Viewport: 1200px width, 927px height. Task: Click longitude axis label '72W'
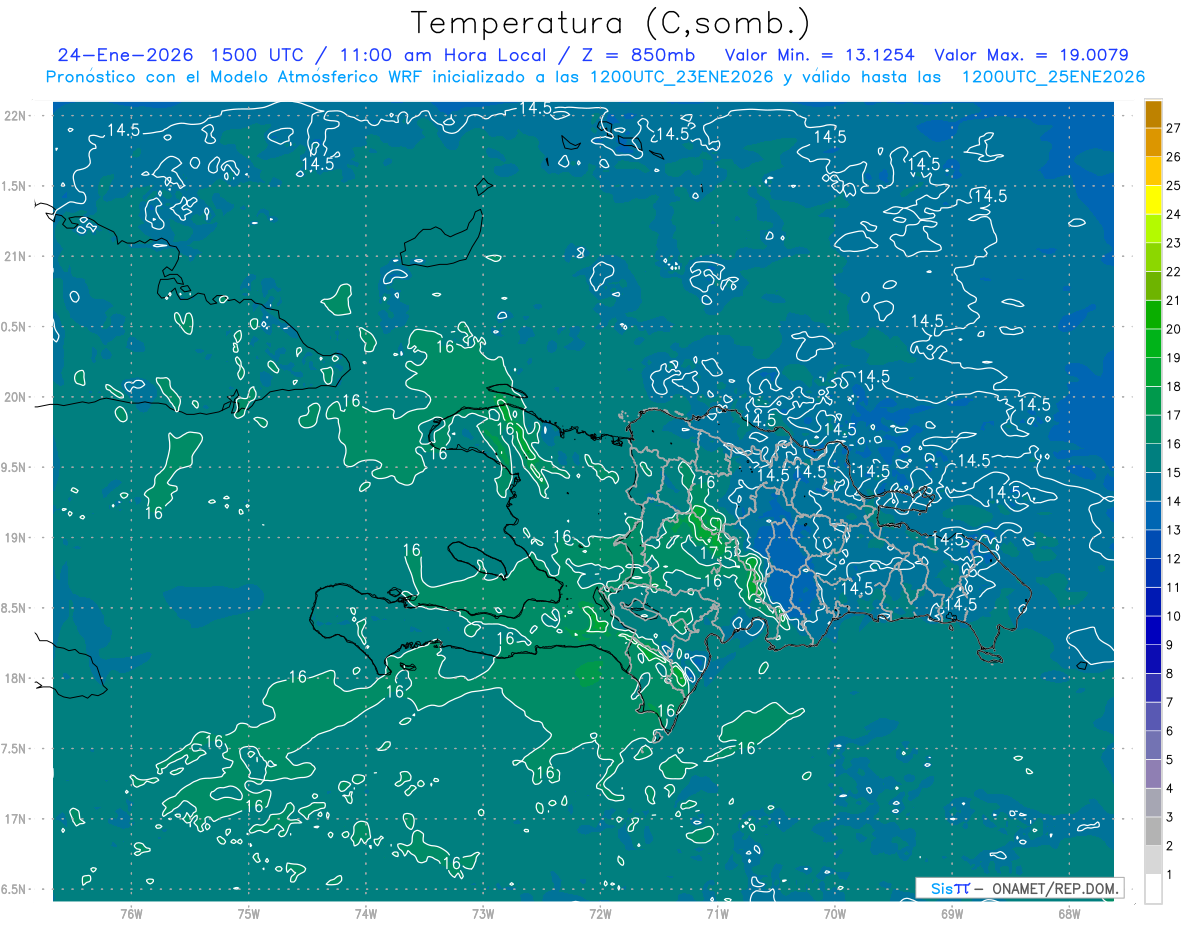[600, 913]
